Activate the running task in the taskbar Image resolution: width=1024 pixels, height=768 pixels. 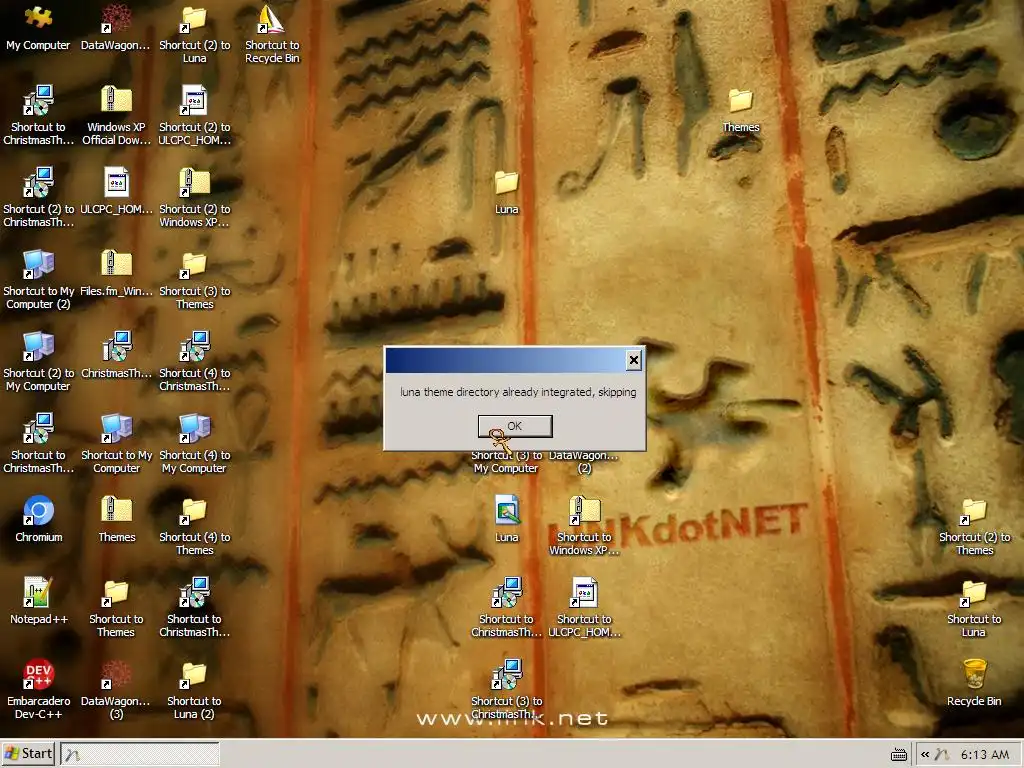[140, 754]
